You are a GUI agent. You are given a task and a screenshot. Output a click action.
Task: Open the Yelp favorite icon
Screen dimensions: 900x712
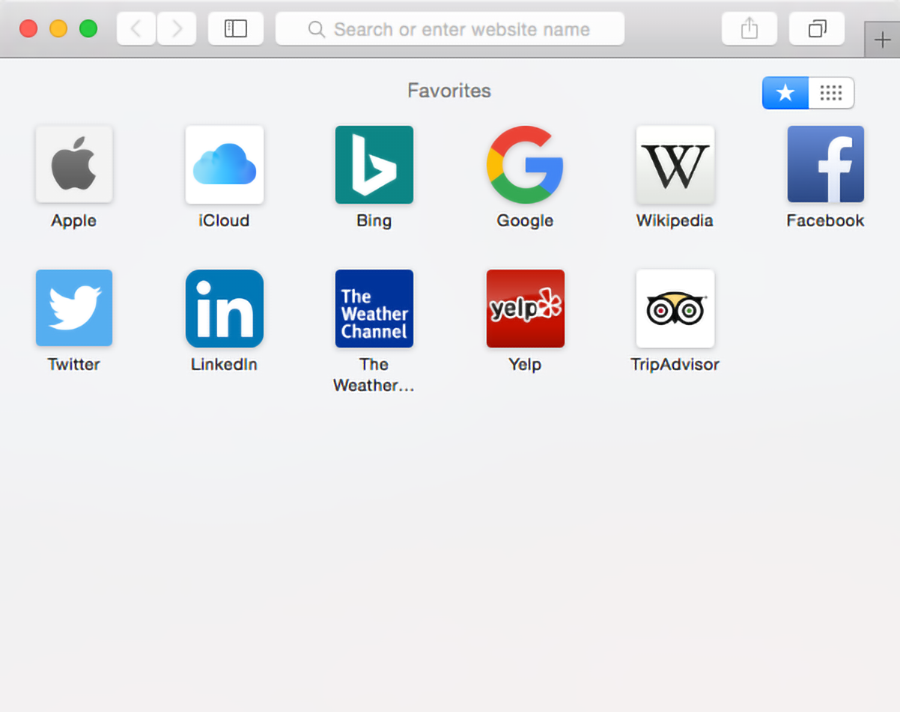tap(525, 308)
